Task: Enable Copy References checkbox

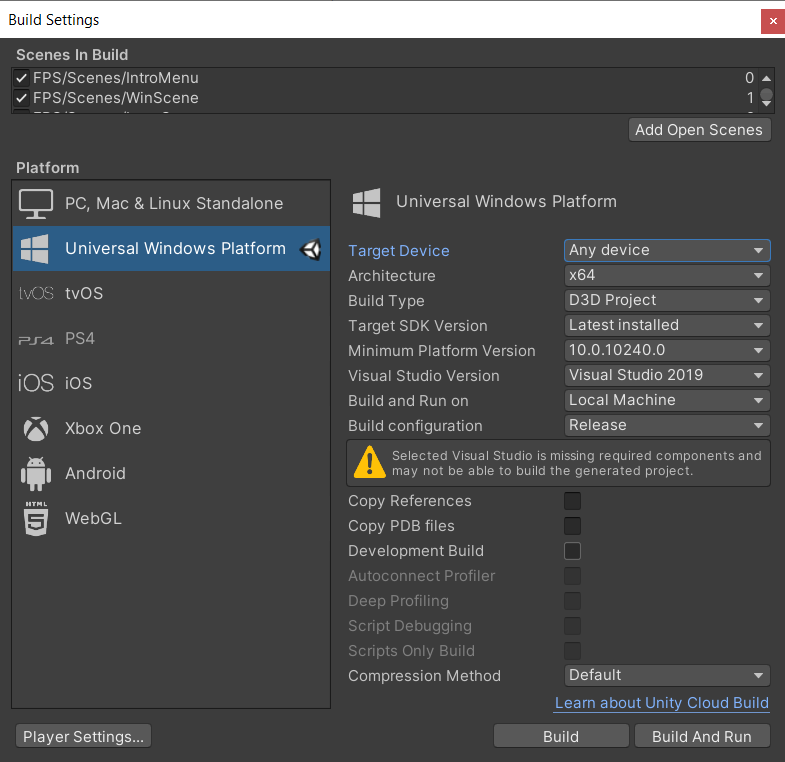Action: coord(572,501)
